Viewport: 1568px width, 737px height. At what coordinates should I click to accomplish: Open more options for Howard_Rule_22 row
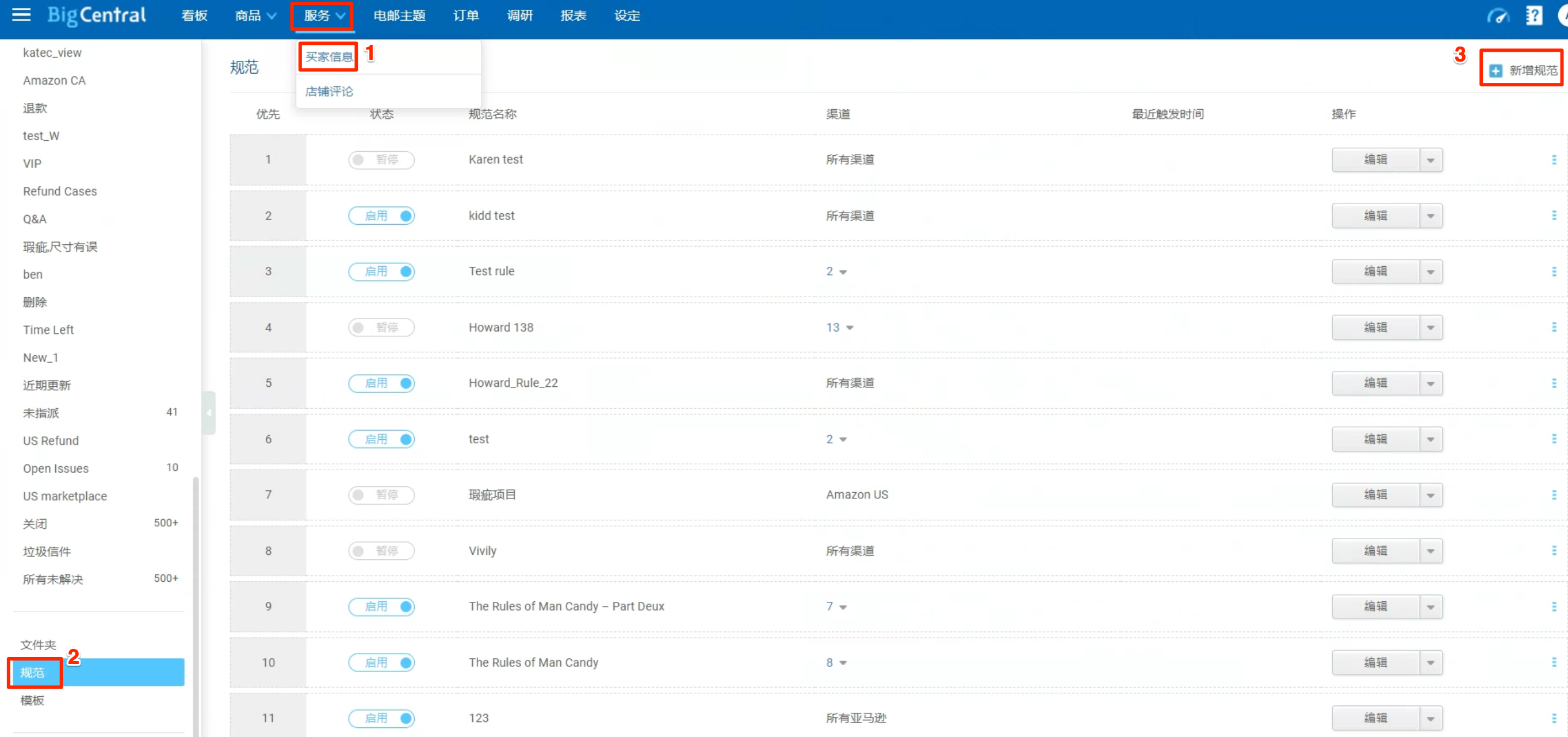point(1554,383)
